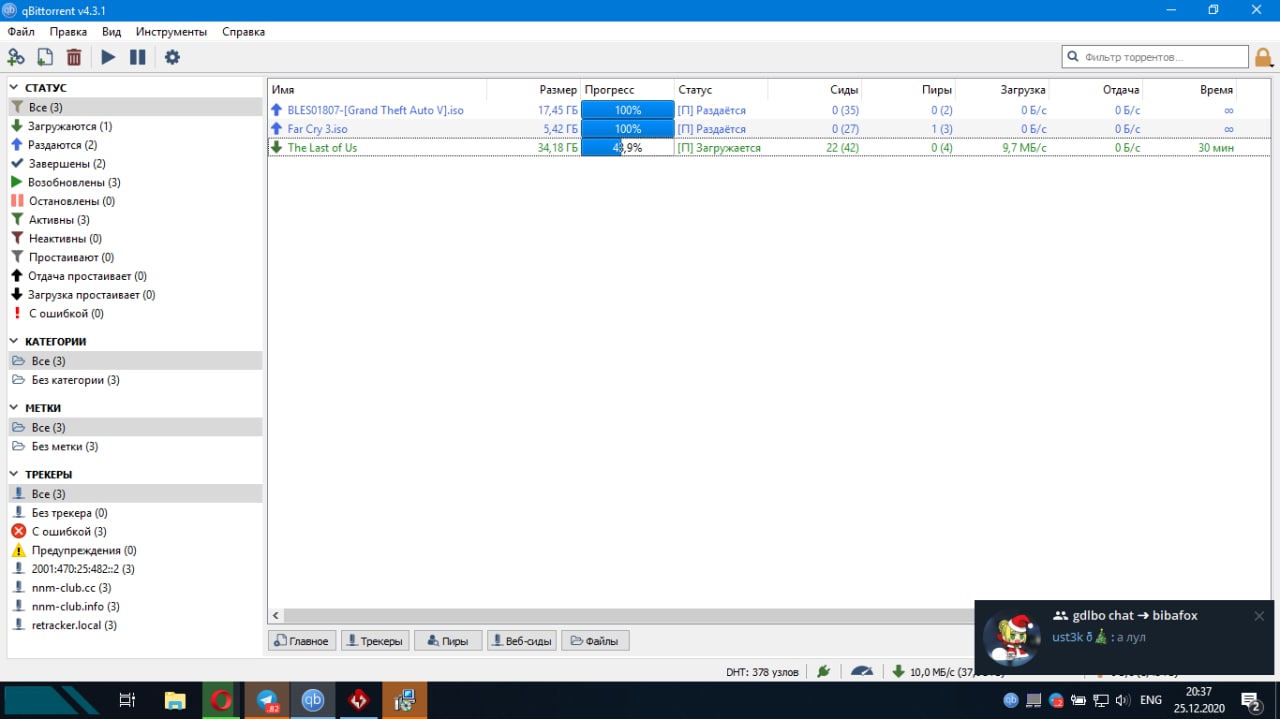Switch to the Веб-сиды tab
The width and height of the screenshot is (1280, 719).
coord(522,641)
